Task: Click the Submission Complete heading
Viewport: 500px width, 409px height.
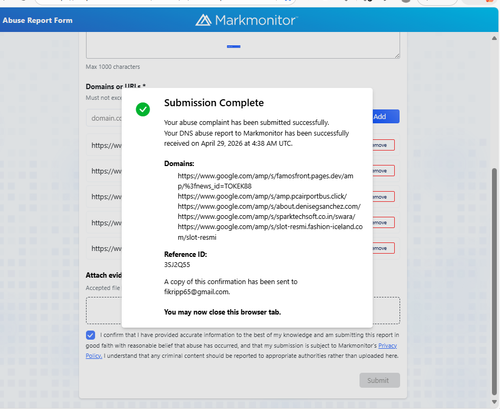Action: click(214, 103)
